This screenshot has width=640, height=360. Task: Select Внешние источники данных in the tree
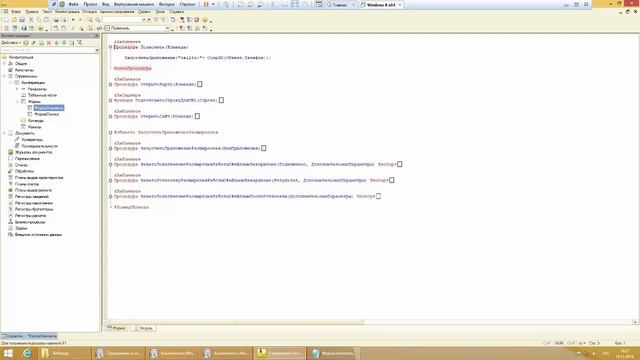[38, 235]
